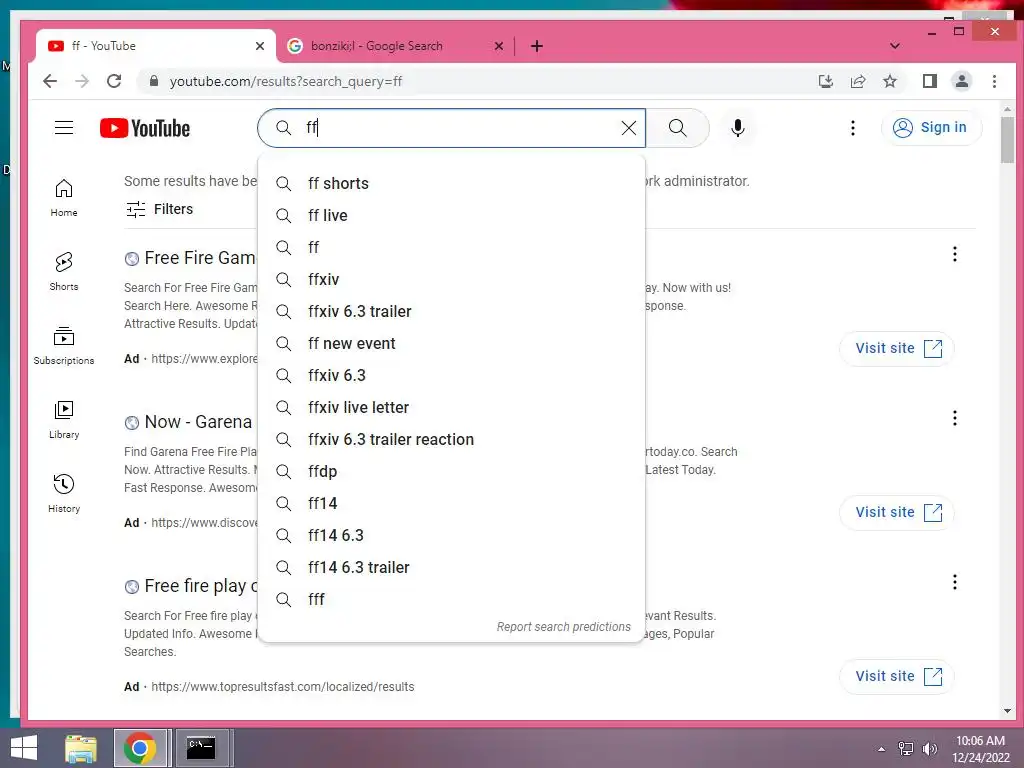This screenshot has width=1024, height=768.
Task: Open more options for Now - Garena ad
Action: click(955, 418)
